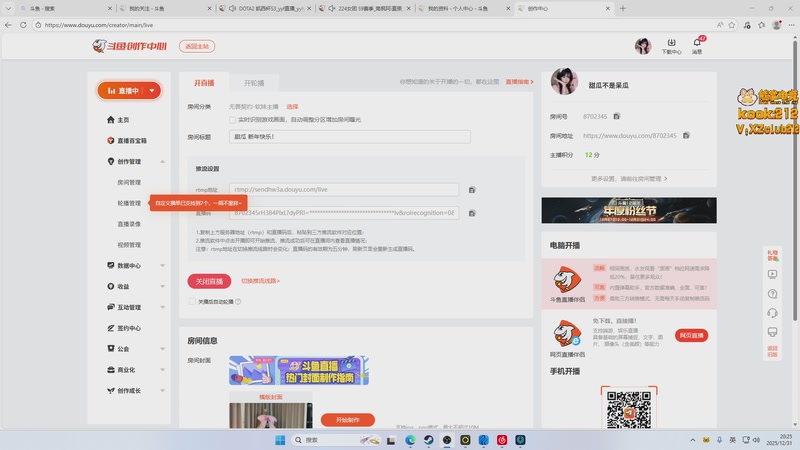Click the 返回主站 button
This screenshot has width=800, height=450.
[x=197, y=46]
